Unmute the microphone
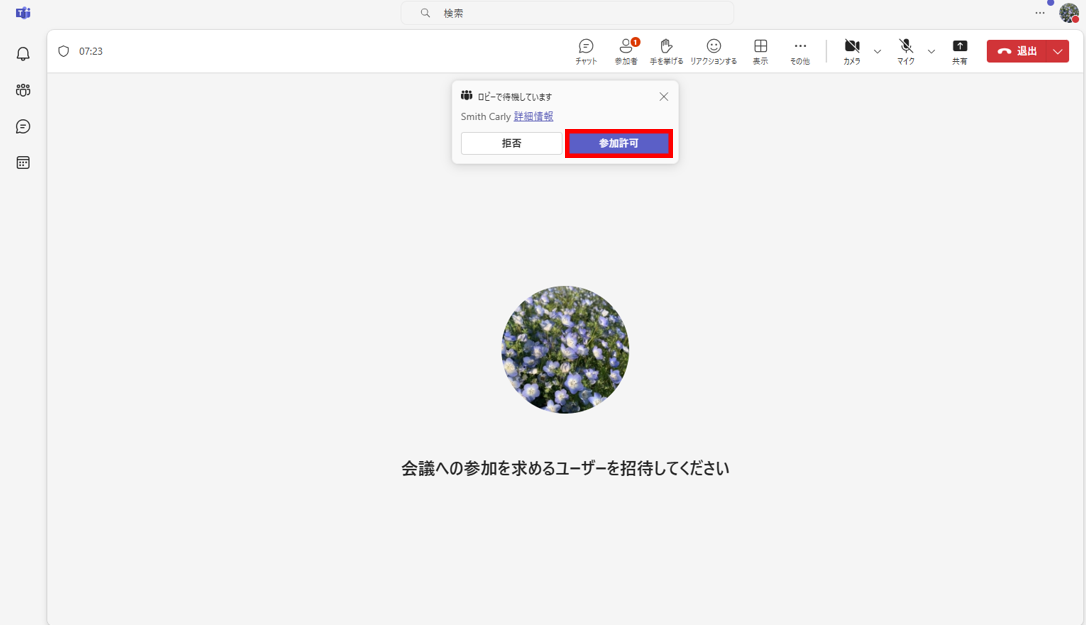 click(x=906, y=50)
